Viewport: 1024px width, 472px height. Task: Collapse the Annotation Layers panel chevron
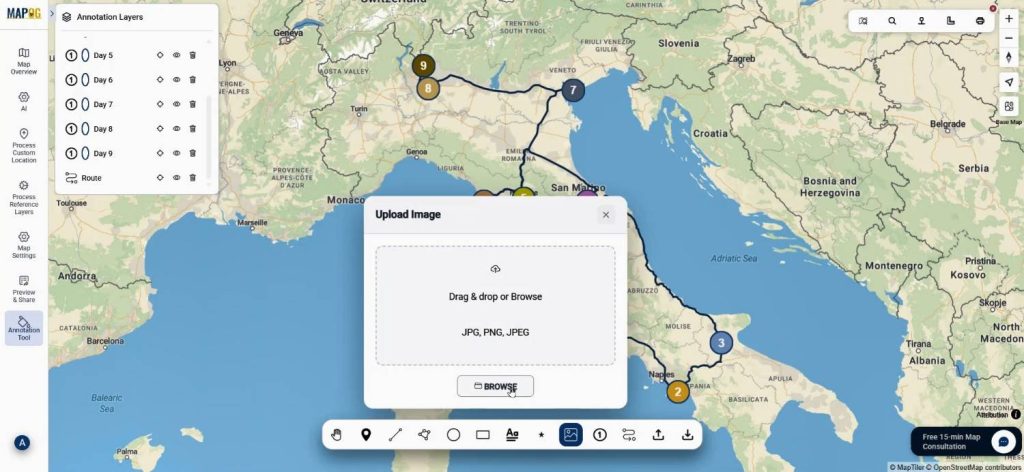[52, 14]
